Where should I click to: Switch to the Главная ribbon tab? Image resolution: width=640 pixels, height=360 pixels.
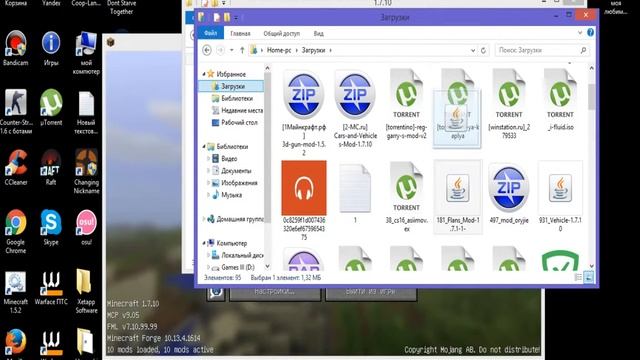tap(240, 33)
